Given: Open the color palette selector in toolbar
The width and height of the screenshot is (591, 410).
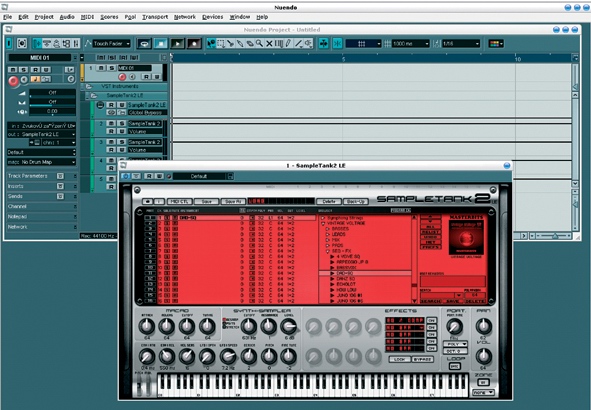Looking at the screenshot, I should [496, 44].
